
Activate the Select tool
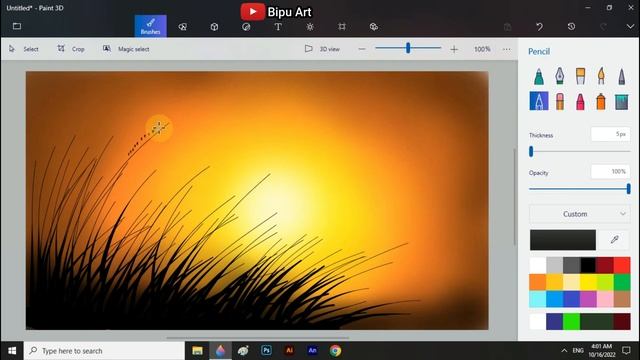24,49
